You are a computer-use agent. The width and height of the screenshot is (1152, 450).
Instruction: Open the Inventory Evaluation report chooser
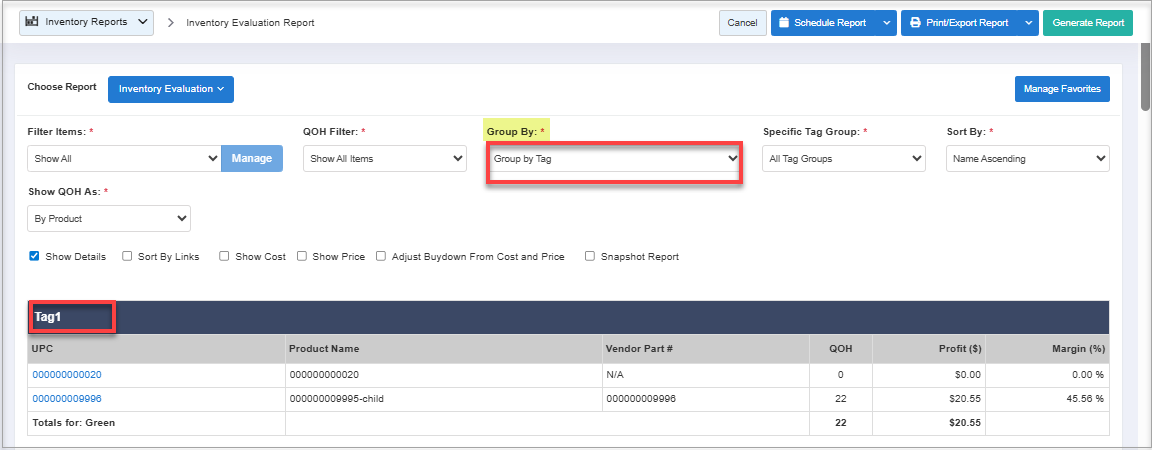click(170, 89)
